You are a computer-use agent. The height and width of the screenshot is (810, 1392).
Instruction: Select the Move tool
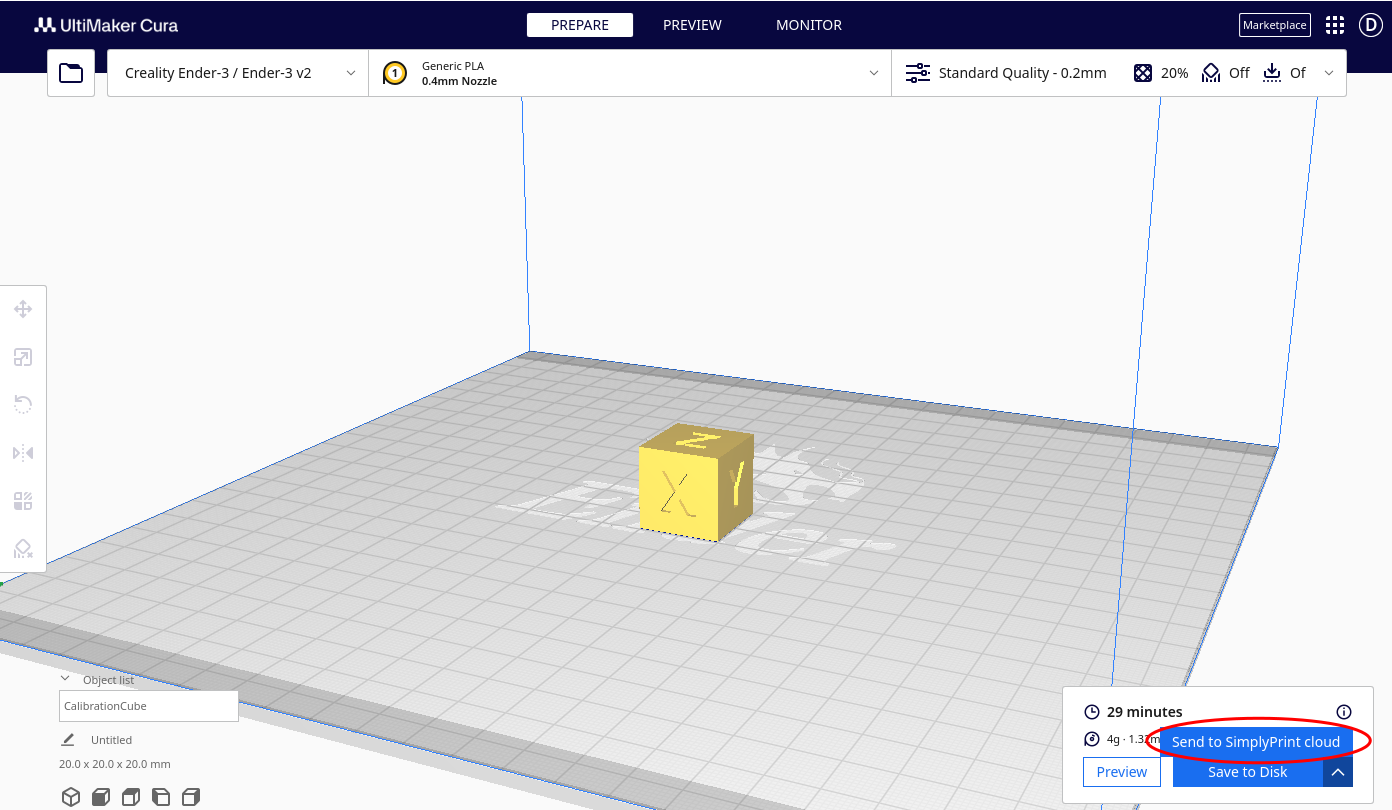coord(23,309)
